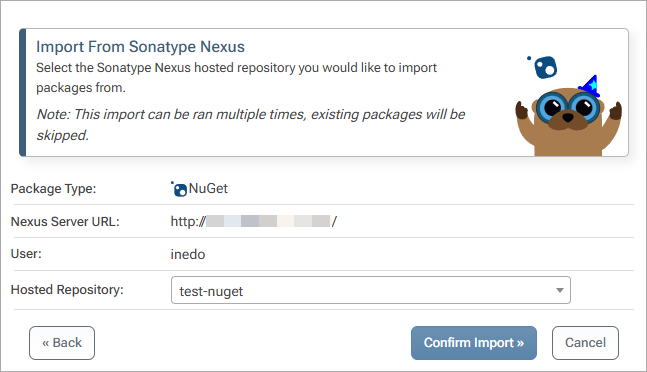The width and height of the screenshot is (647, 372).
Task: Click the User label
Action: [26, 254]
